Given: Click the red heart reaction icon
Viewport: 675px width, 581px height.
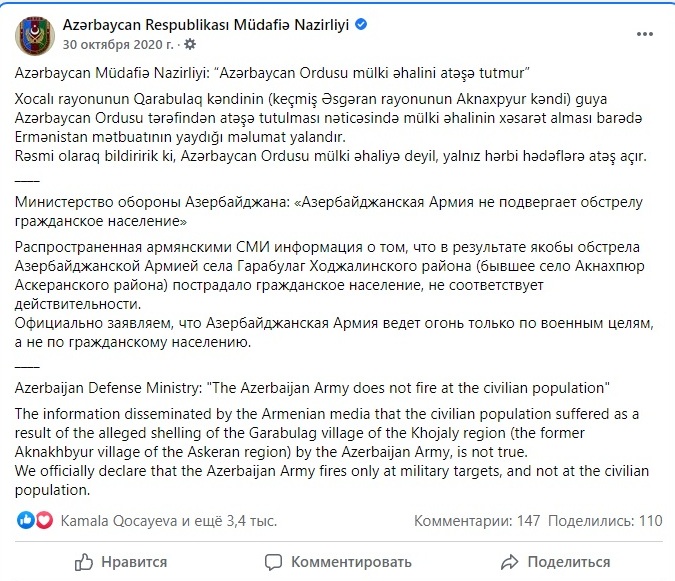Looking at the screenshot, I should pos(44,520).
